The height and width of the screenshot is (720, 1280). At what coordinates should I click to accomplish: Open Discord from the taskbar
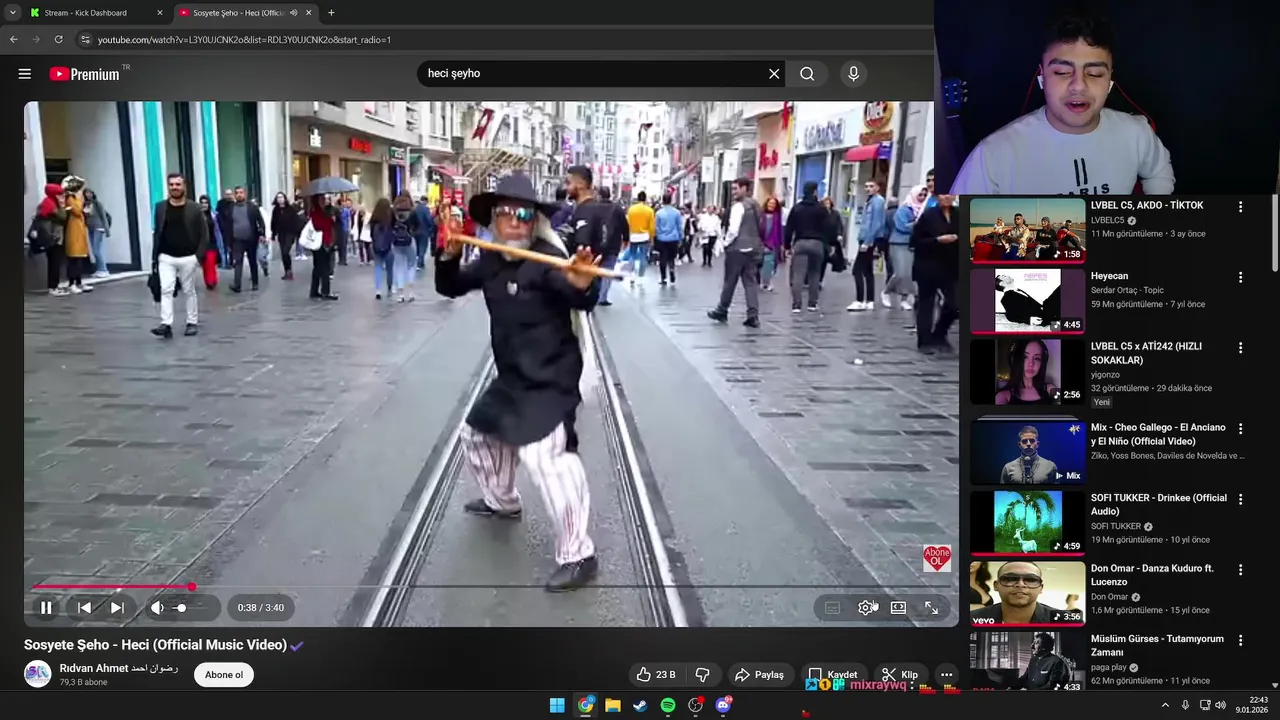coord(723,705)
